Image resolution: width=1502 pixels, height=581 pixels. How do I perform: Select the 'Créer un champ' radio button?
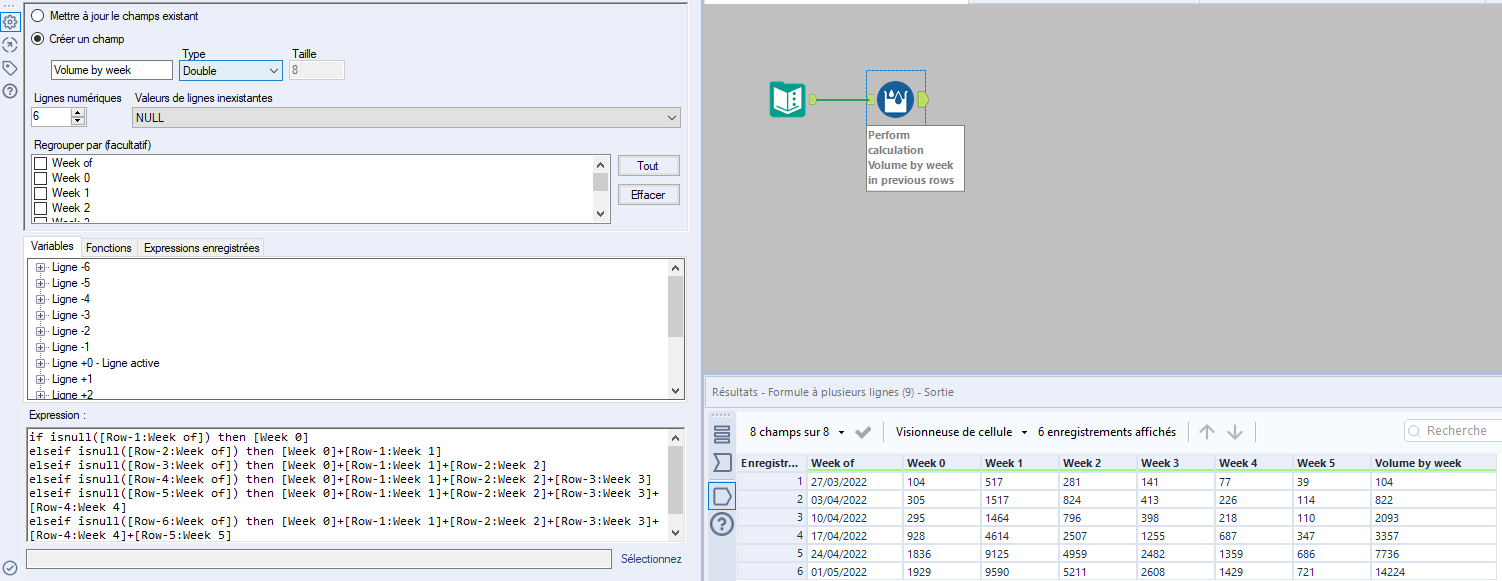(36, 39)
